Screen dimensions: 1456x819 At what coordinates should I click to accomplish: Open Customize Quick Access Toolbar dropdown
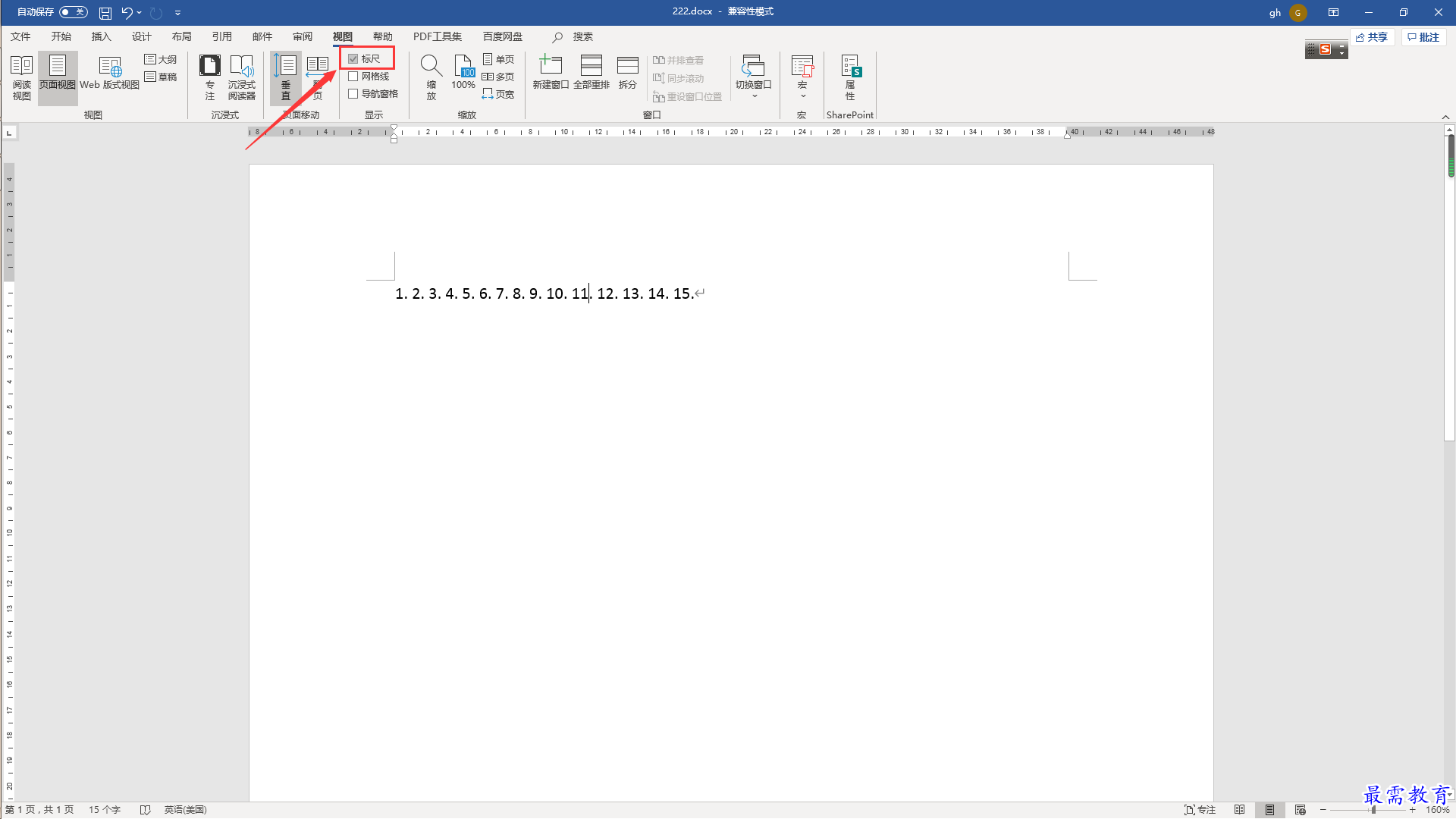tap(177, 13)
